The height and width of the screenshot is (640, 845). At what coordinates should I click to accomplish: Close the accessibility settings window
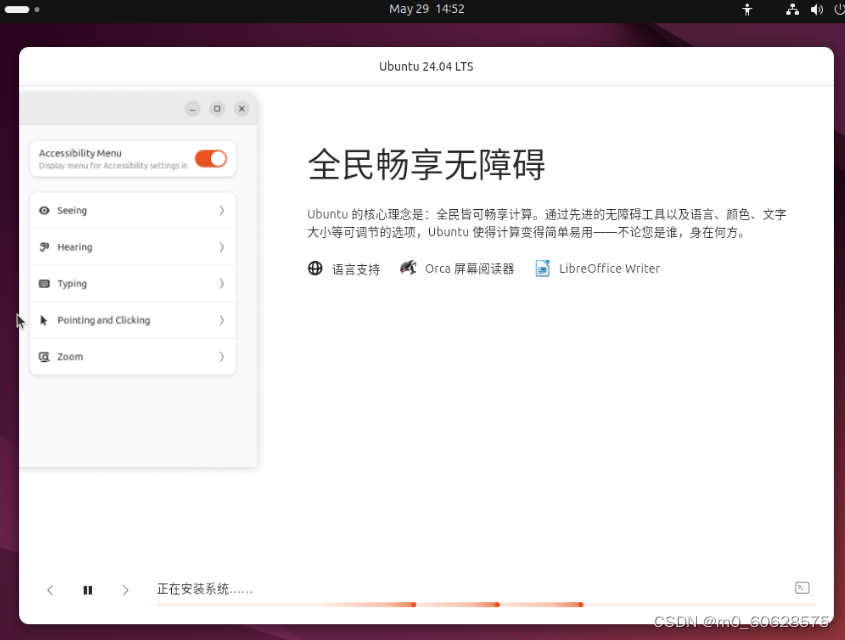tap(242, 109)
